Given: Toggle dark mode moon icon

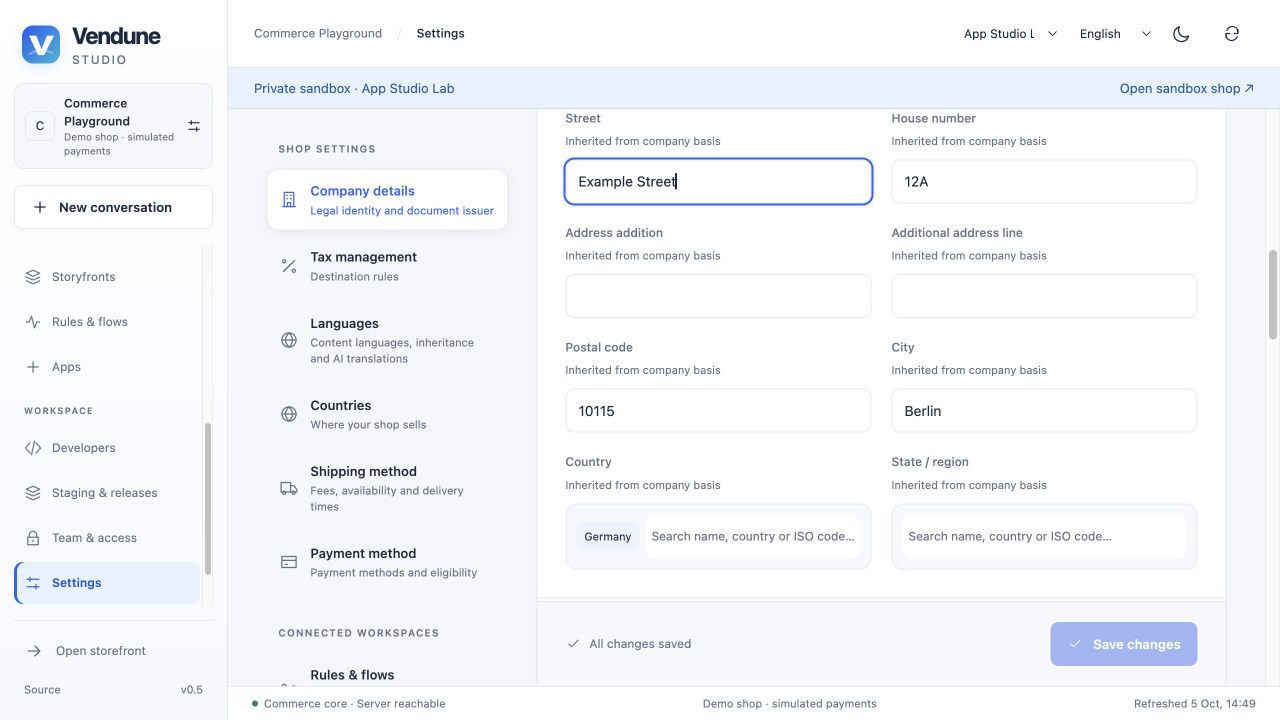Looking at the screenshot, I should coord(1181,34).
